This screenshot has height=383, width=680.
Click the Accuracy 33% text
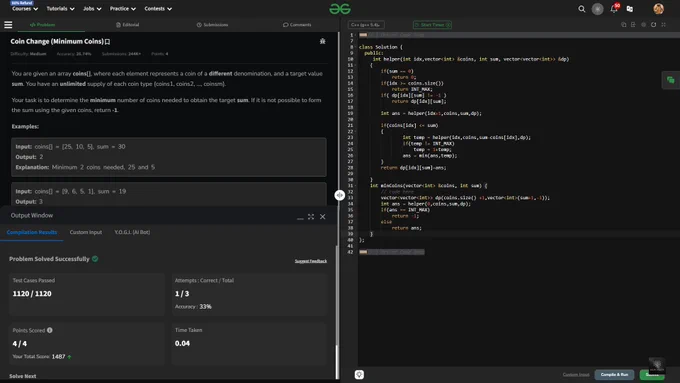pos(193,307)
